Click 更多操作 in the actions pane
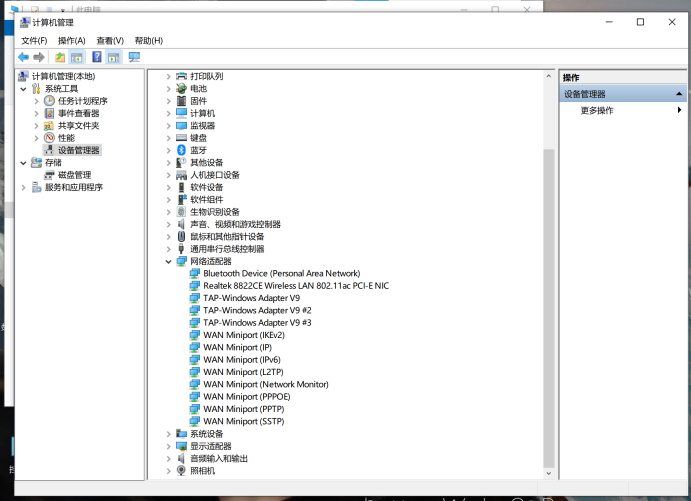691x501 pixels. pos(597,110)
